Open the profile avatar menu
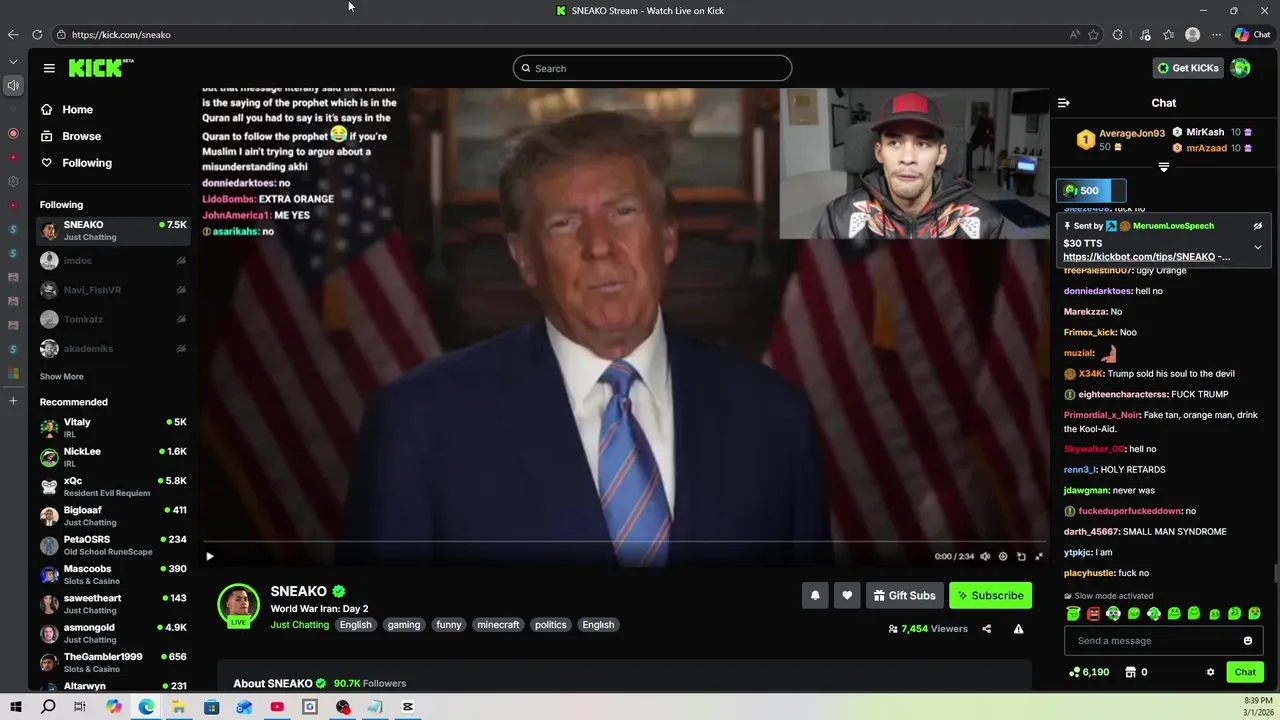 point(1240,68)
